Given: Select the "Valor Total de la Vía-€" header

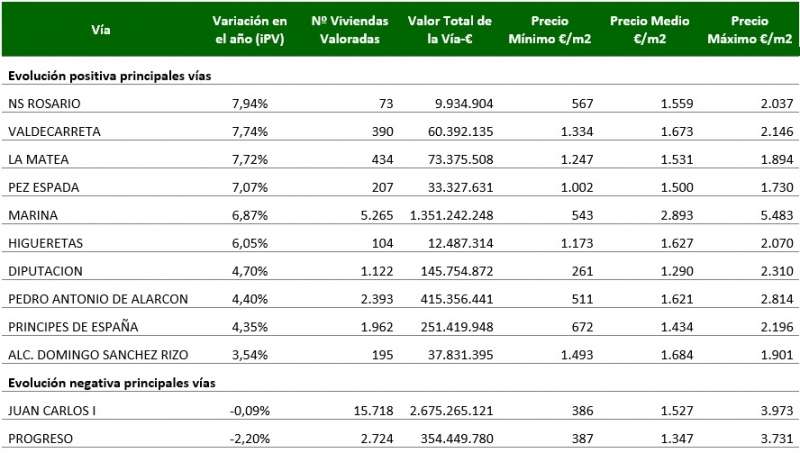Looking at the screenshot, I should pyautogui.click(x=449, y=30).
